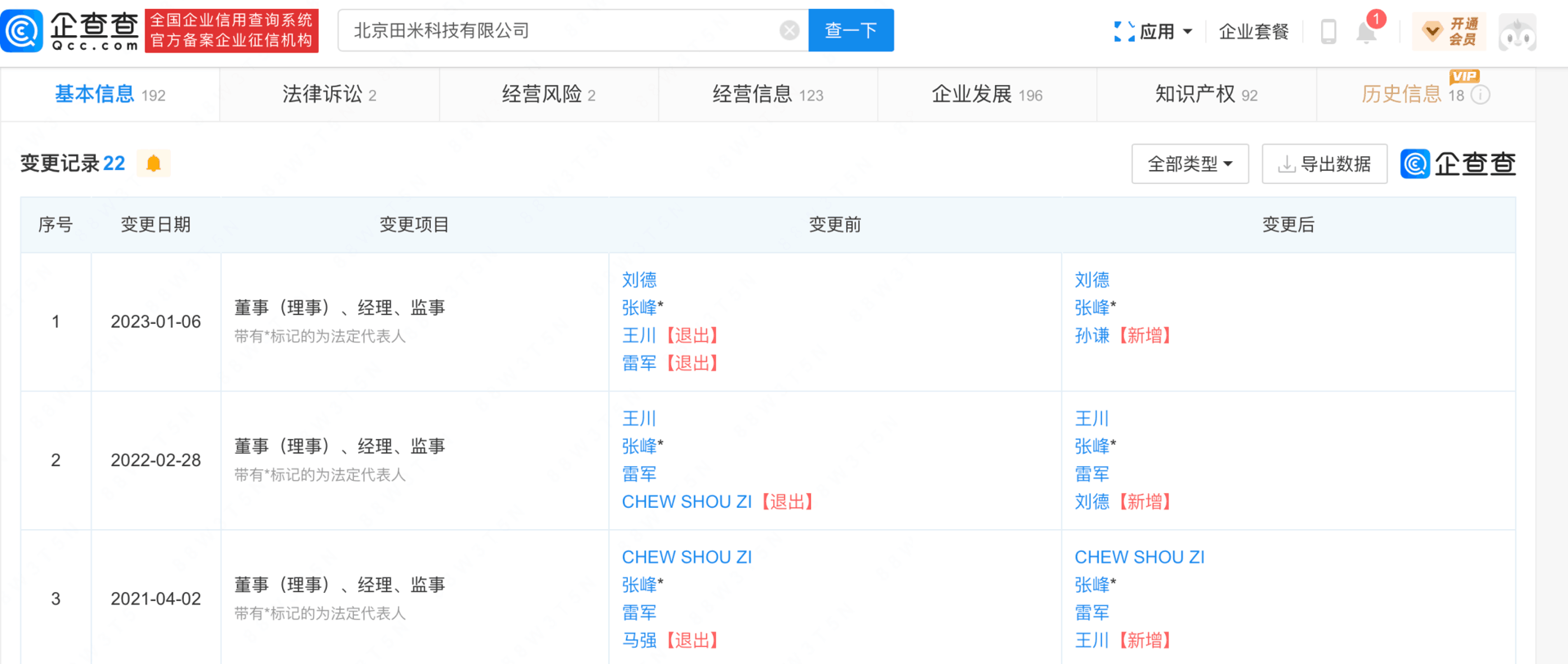The height and width of the screenshot is (664, 1568).
Task: Clear the search box with X icon
Action: (789, 31)
